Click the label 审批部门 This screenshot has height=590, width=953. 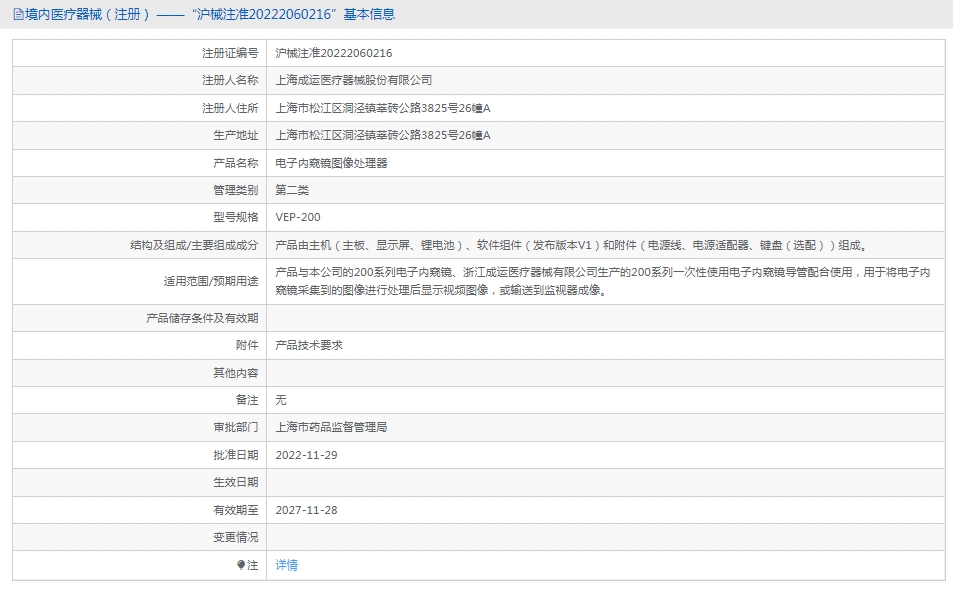(x=235, y=427)
